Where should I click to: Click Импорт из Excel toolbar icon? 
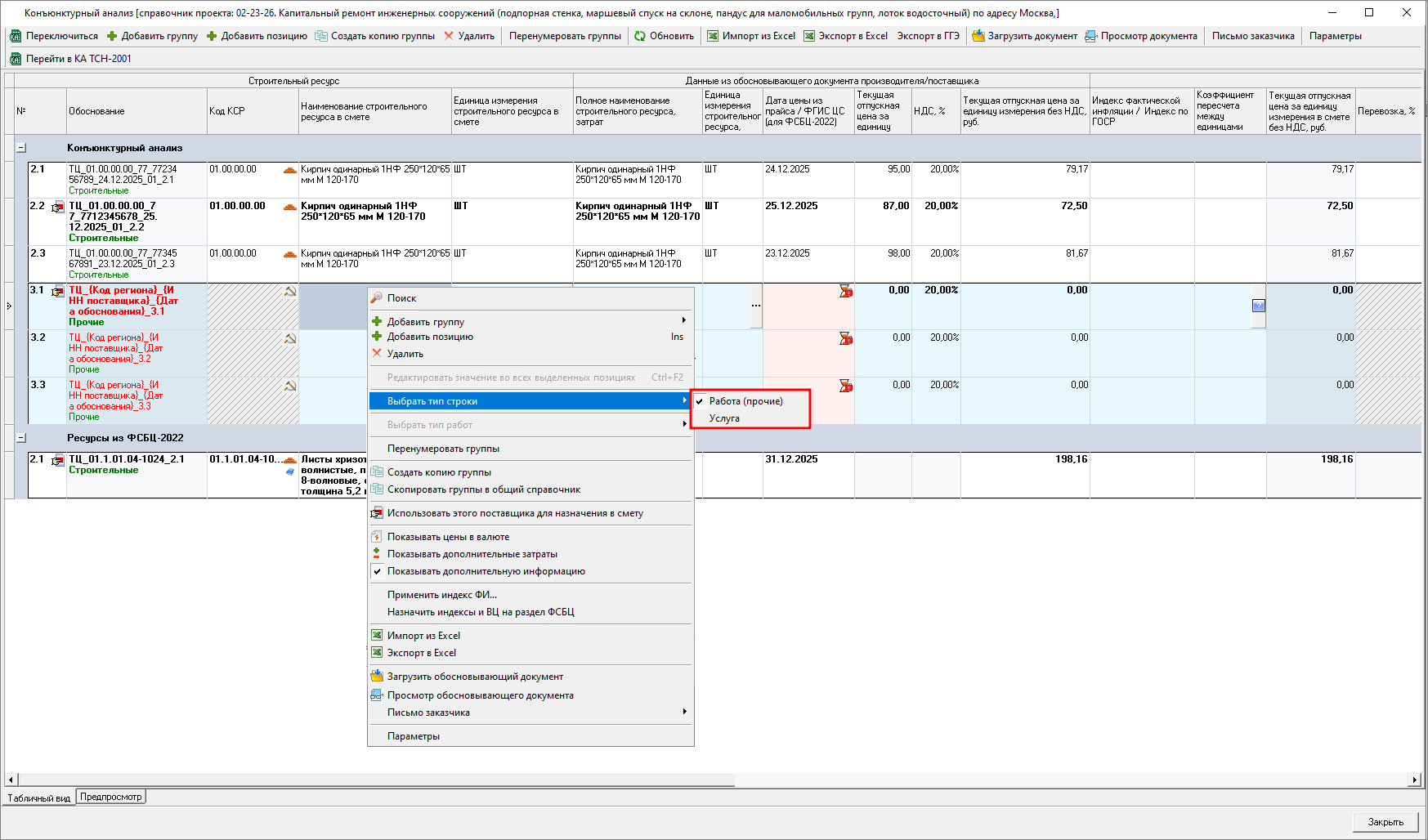tap(713, 36)
